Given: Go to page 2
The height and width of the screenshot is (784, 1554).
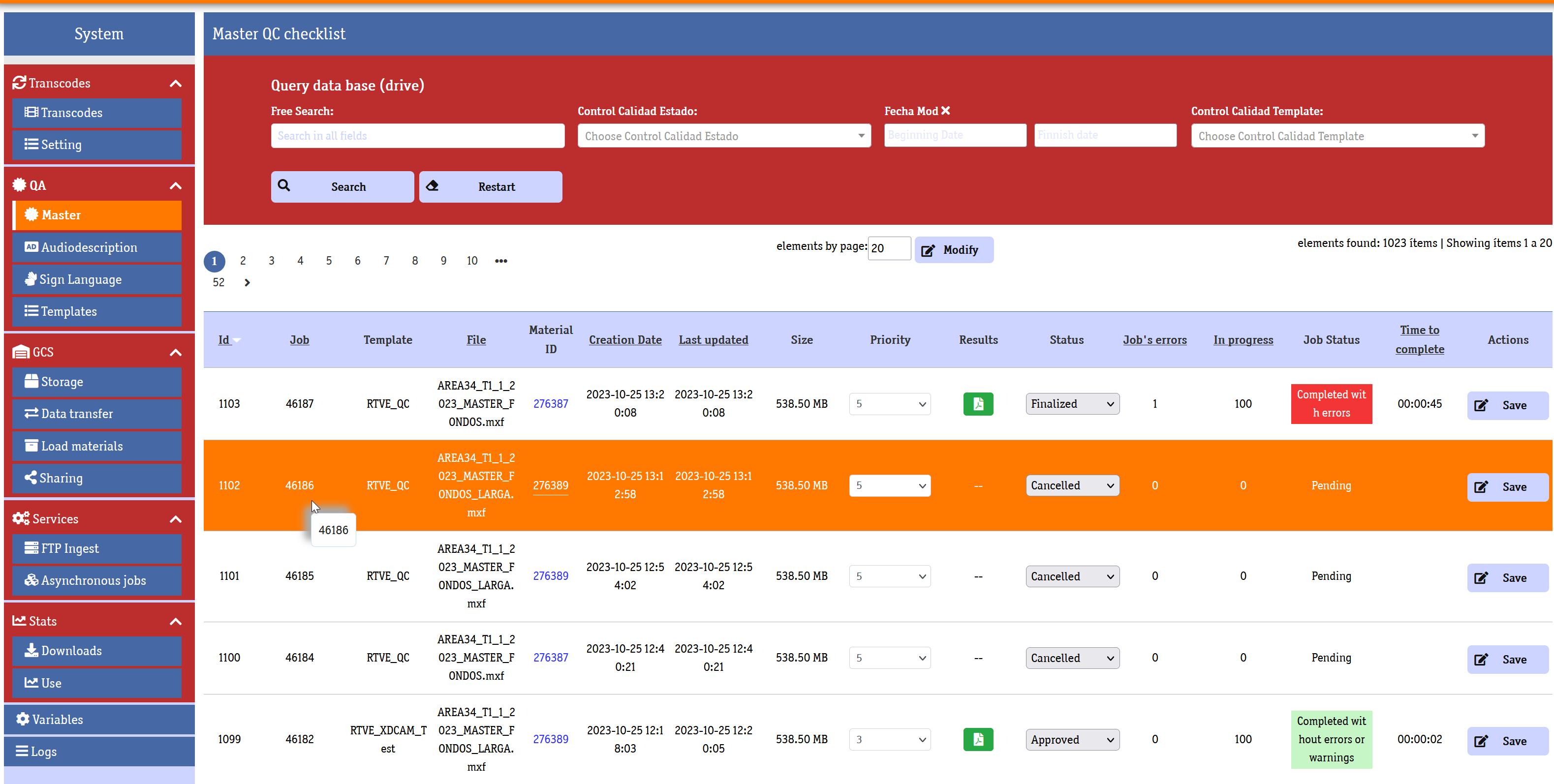Looking at the screenshot, I should pos(243,261).
